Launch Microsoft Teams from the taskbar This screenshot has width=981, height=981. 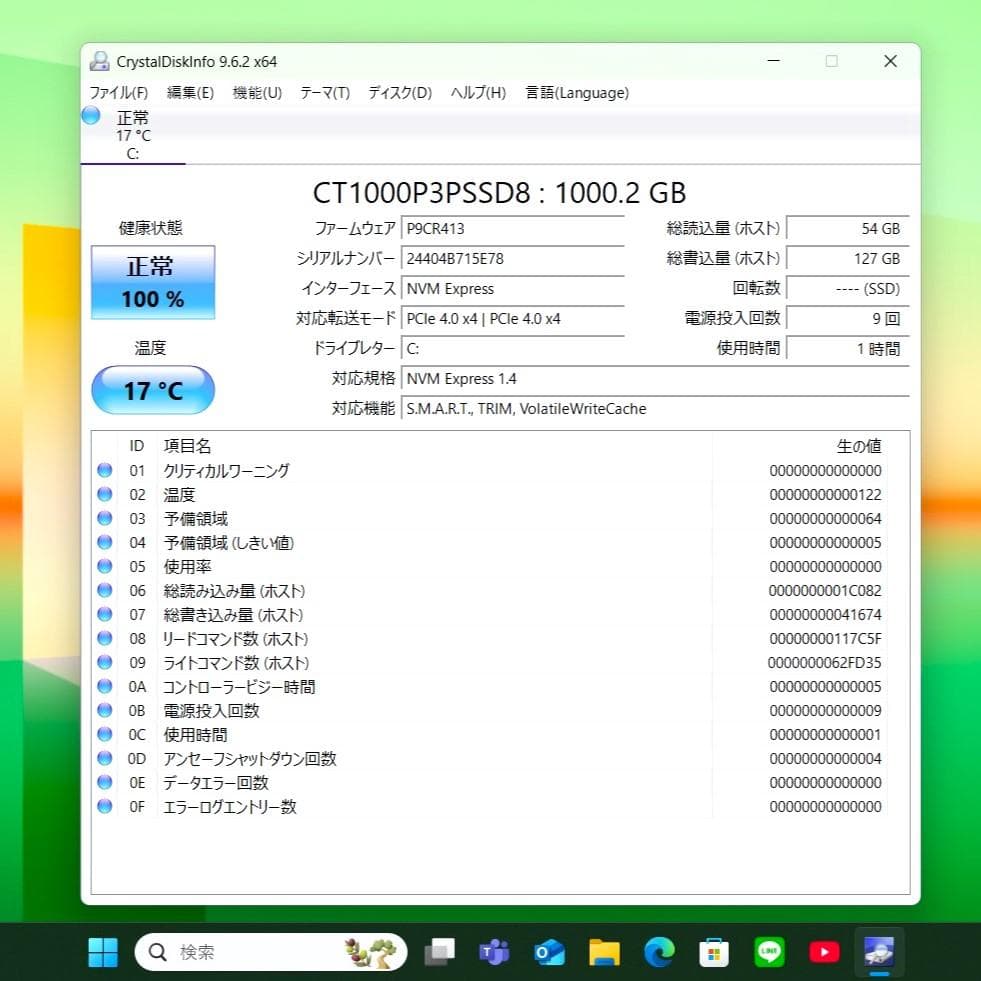click(494, 951)
